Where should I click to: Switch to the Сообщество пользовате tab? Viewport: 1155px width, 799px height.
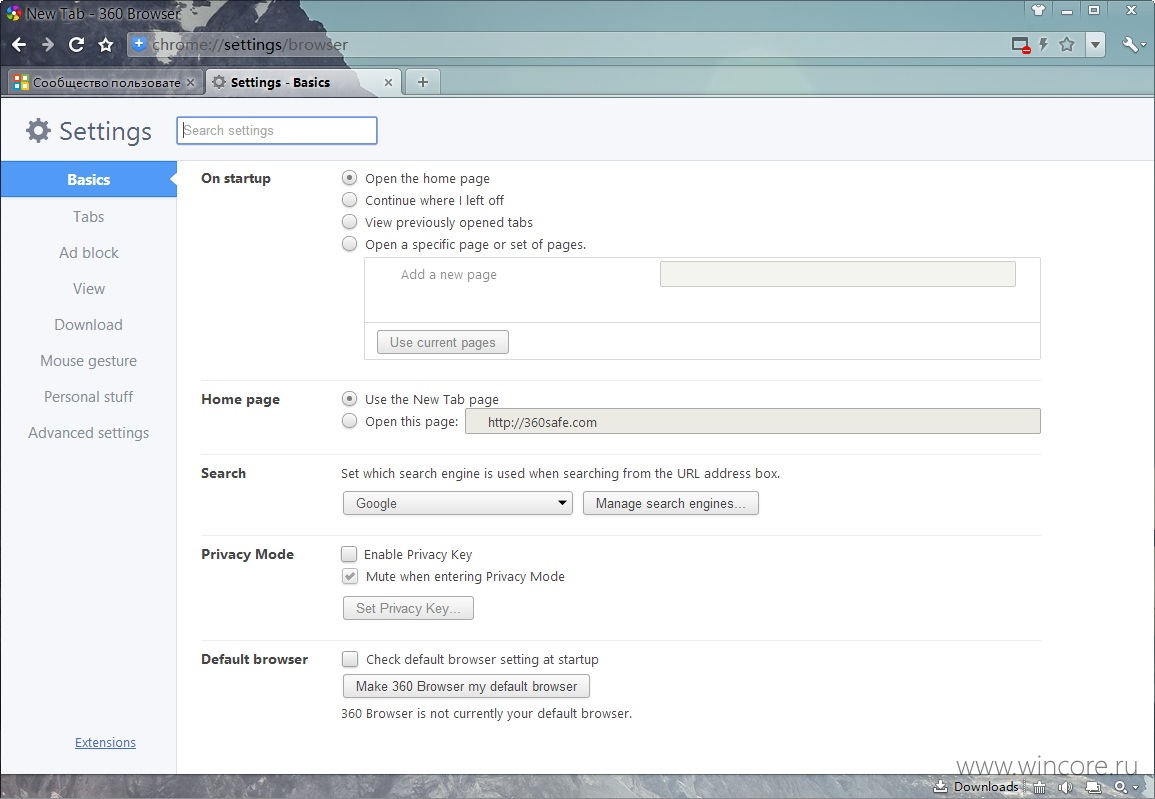pos(106,82)
